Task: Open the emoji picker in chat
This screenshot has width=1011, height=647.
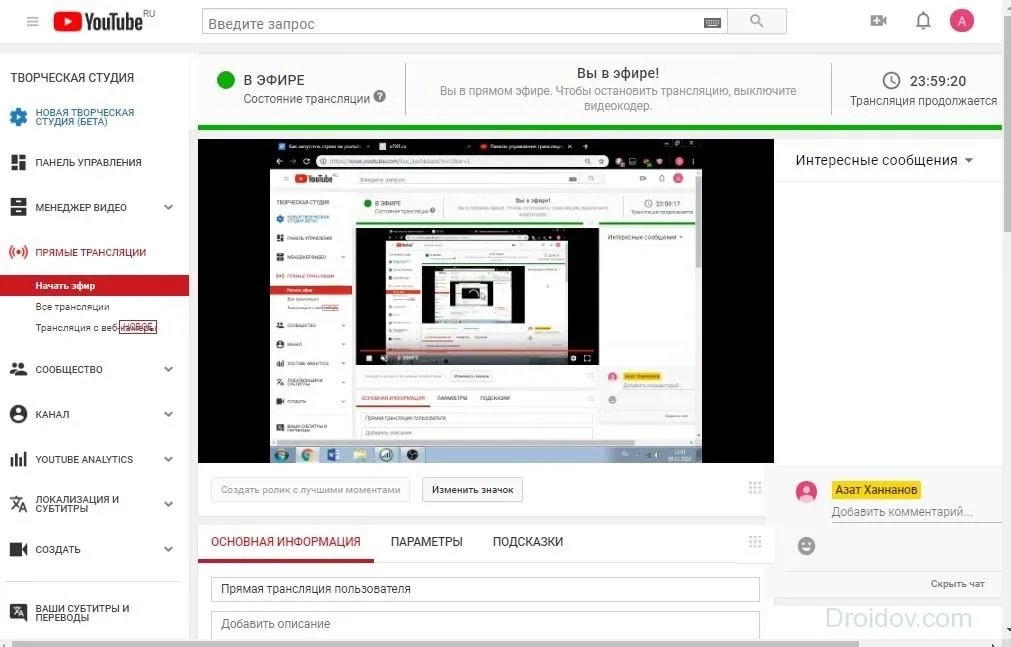Action: coord(806,546)
